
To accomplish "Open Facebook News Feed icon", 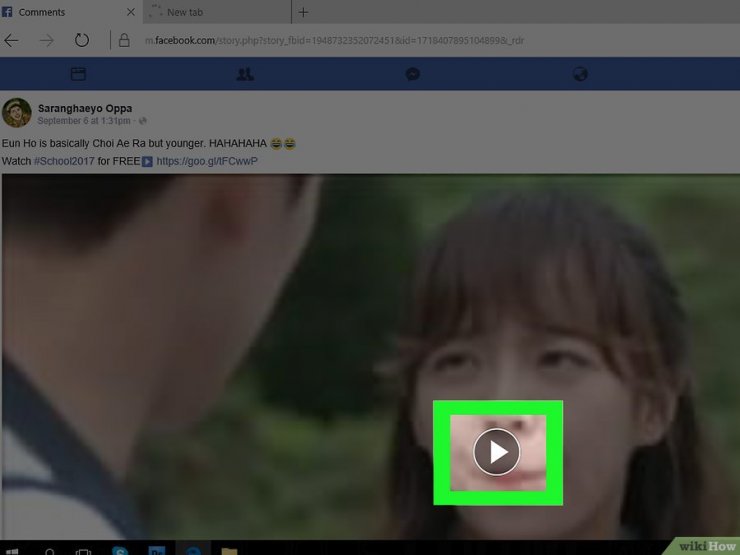I will [78, 74].
